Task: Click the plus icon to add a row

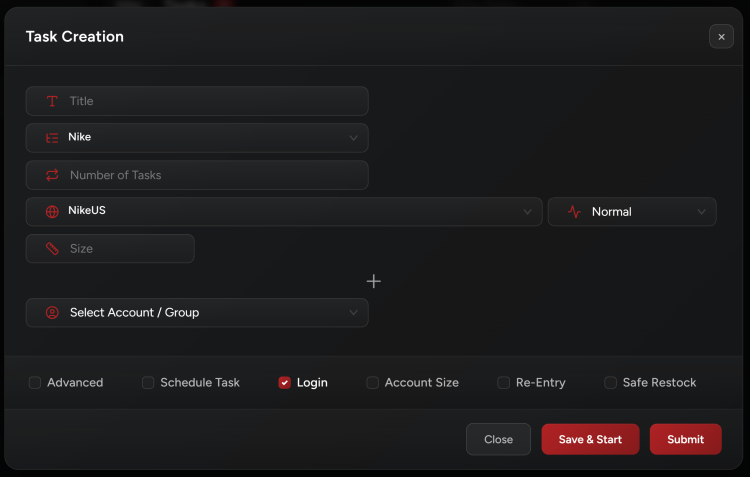Action: click(373, 281)
